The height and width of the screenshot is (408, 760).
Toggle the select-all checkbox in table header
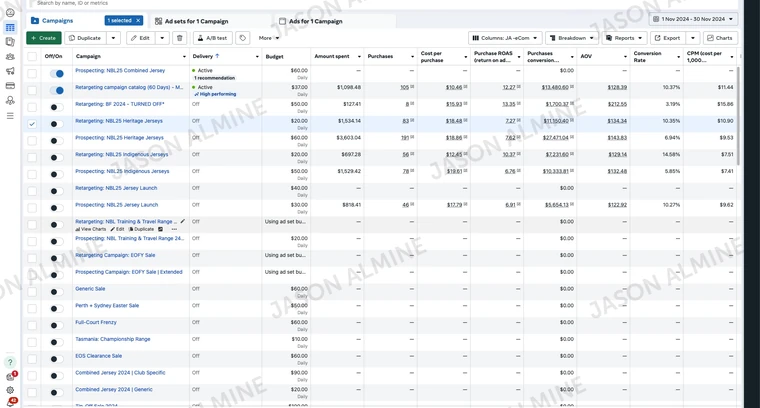coord(32,57)
